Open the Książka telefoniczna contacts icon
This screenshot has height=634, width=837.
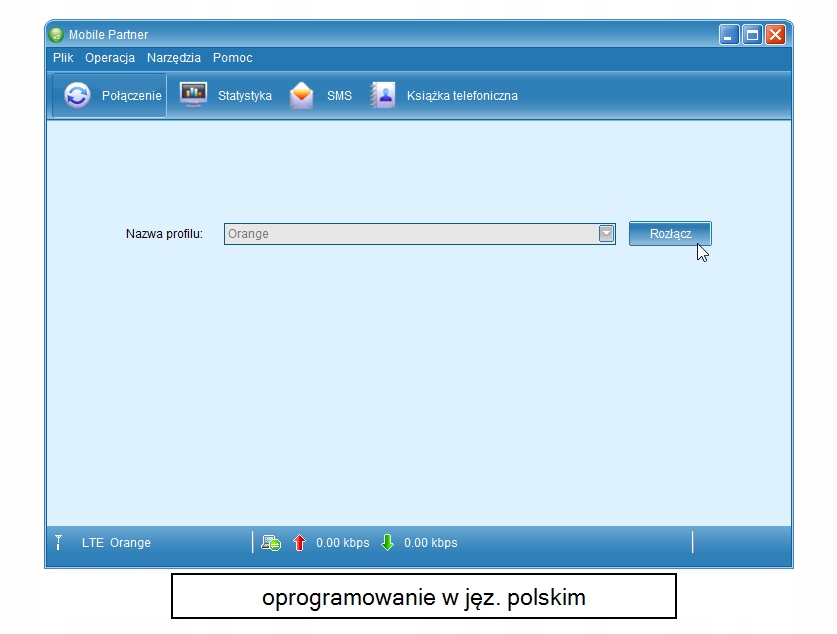point(383,96)
